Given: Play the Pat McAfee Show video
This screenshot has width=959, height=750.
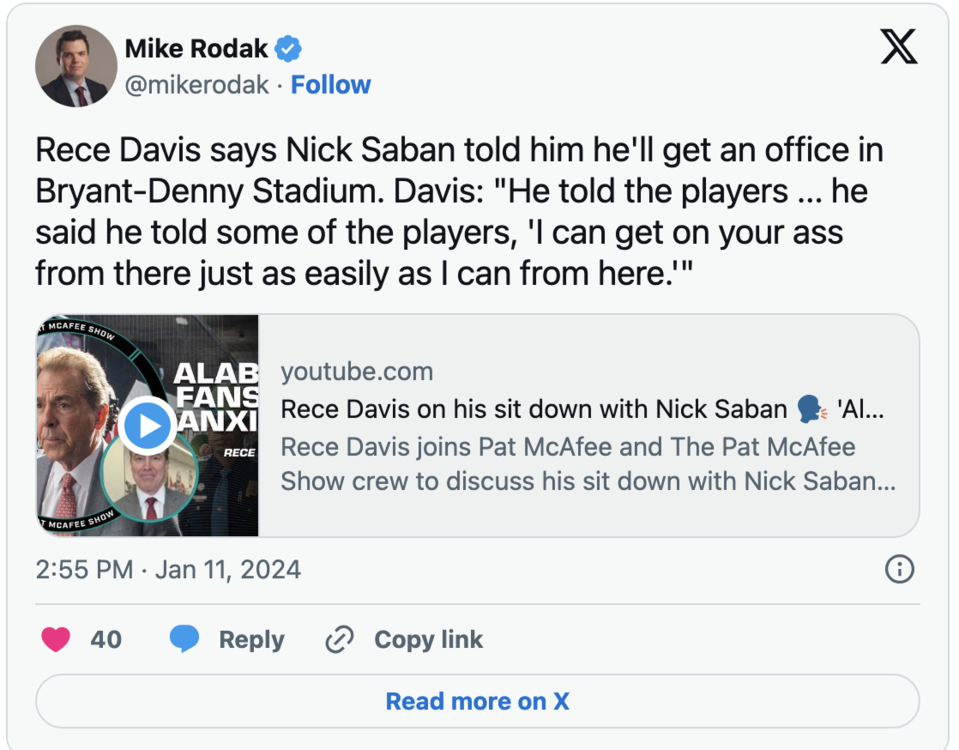Looking at the screenshot, I should pyautogui.click(x=147, y=426).
